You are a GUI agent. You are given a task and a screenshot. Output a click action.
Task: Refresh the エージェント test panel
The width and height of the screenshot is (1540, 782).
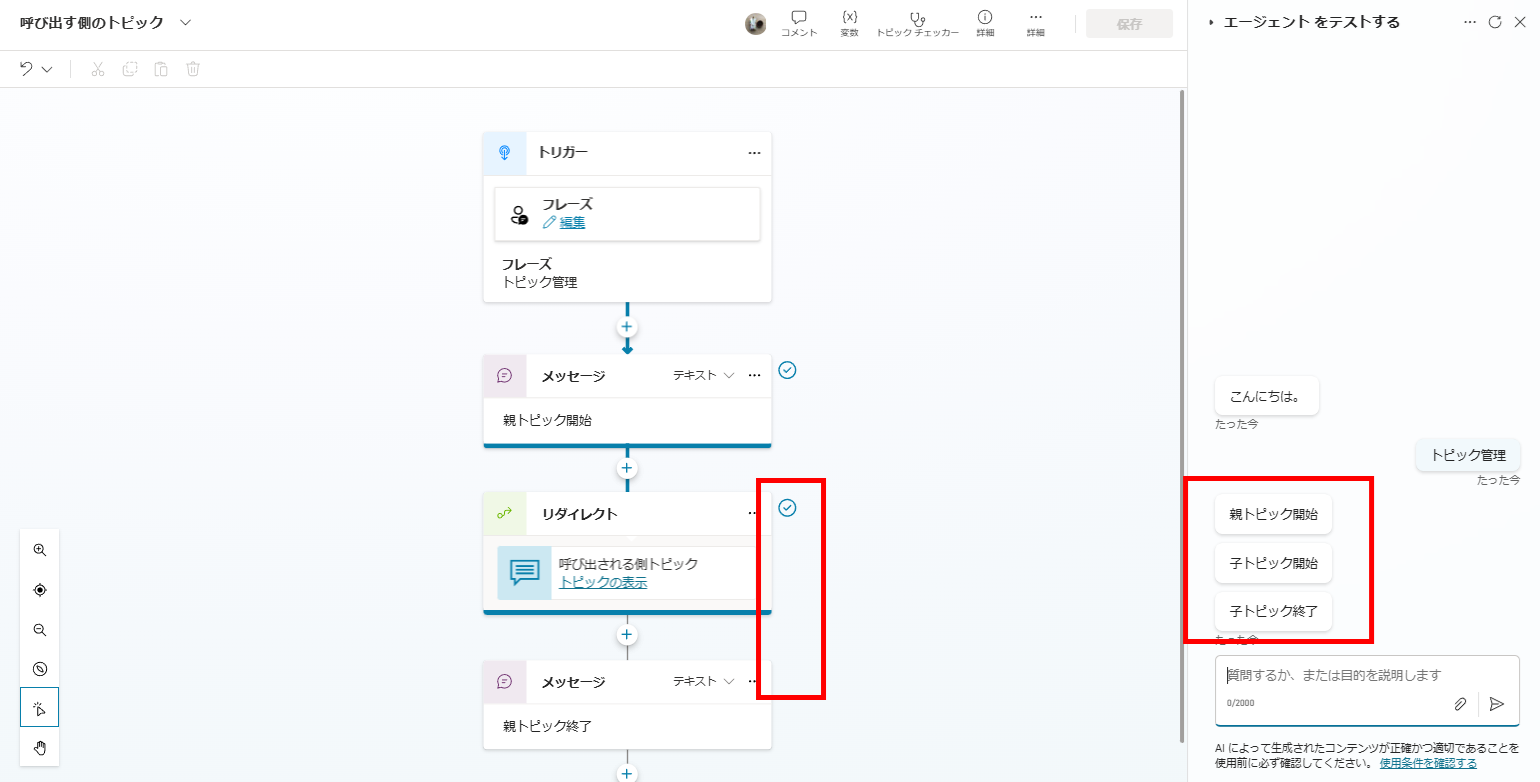tap(1496, 21)
